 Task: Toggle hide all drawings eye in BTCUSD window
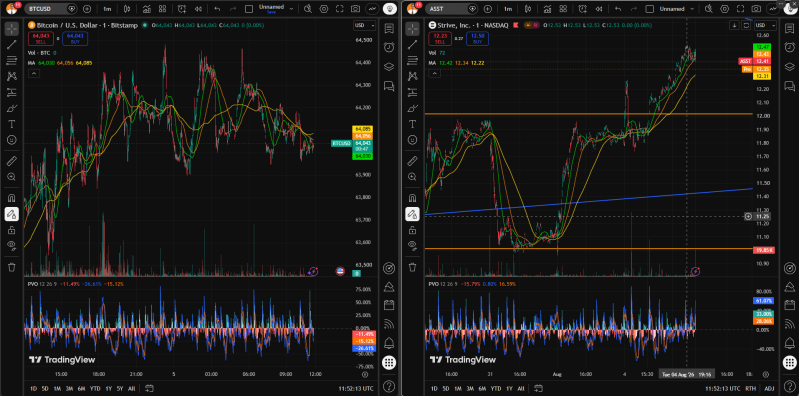click(x=12, y=246)
